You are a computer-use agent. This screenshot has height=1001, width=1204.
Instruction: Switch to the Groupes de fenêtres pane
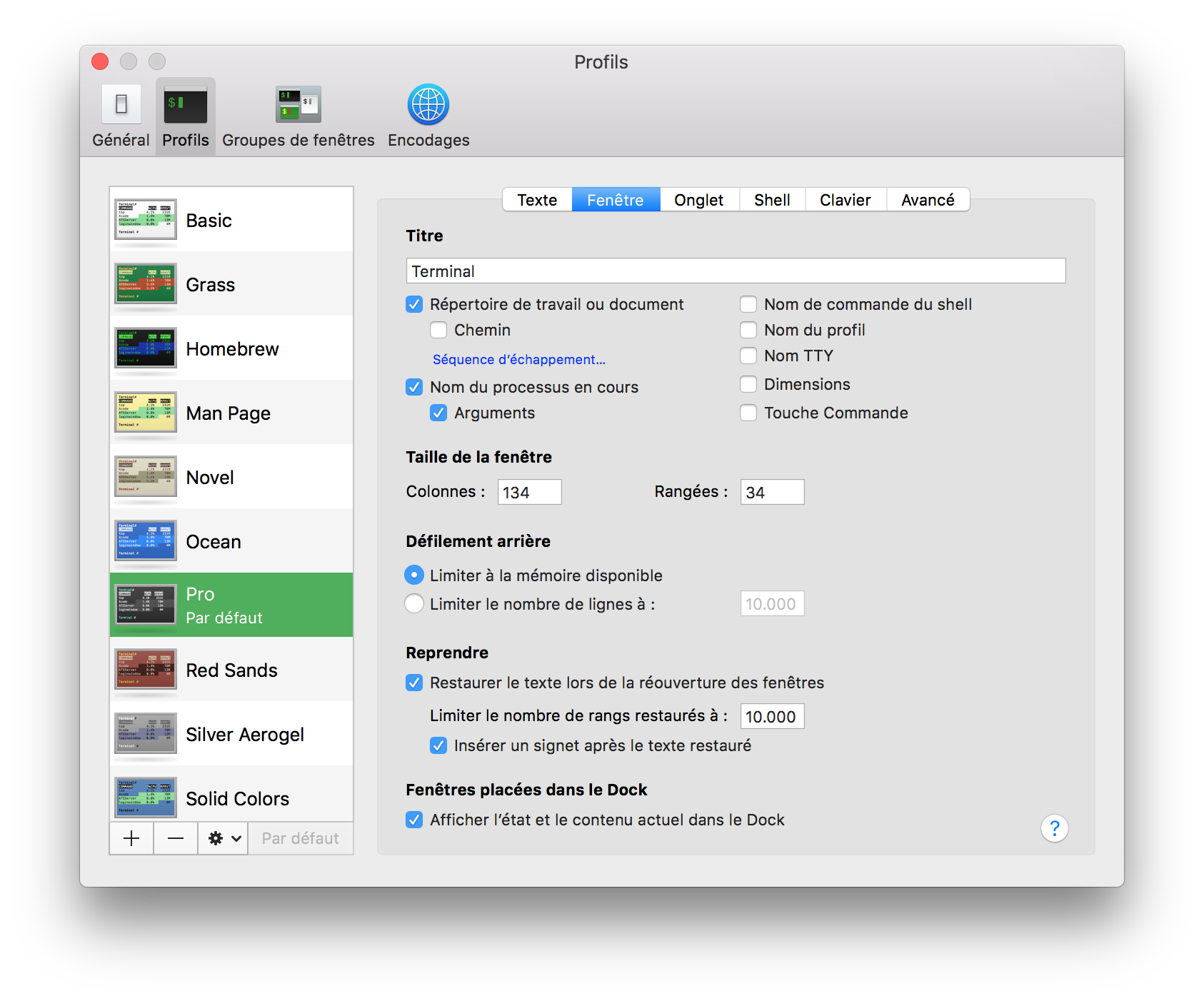coord(298,114)
